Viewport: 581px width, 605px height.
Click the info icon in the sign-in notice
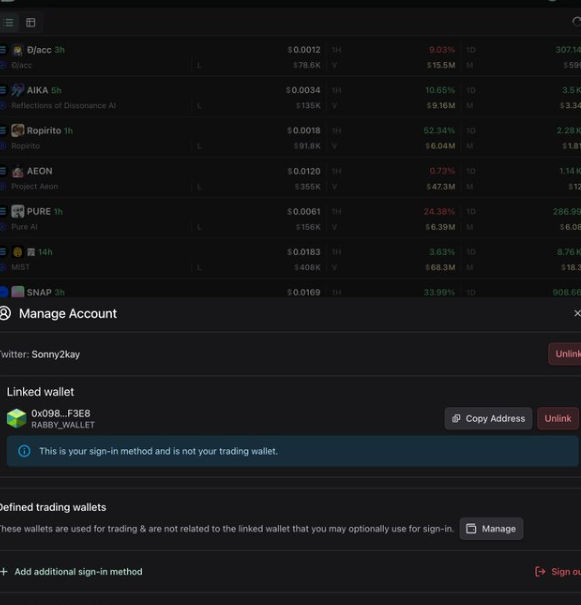24,451
